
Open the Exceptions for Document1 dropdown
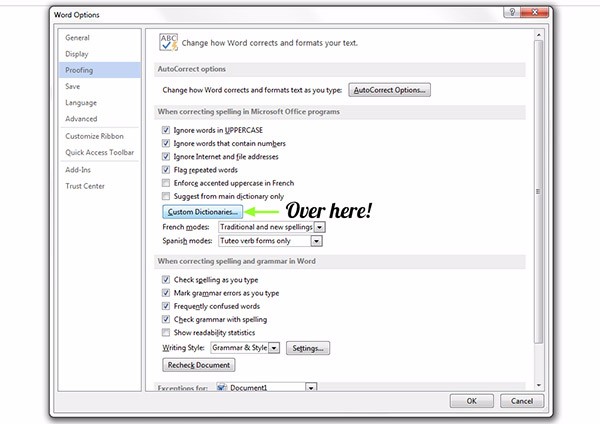coord(311,387)
